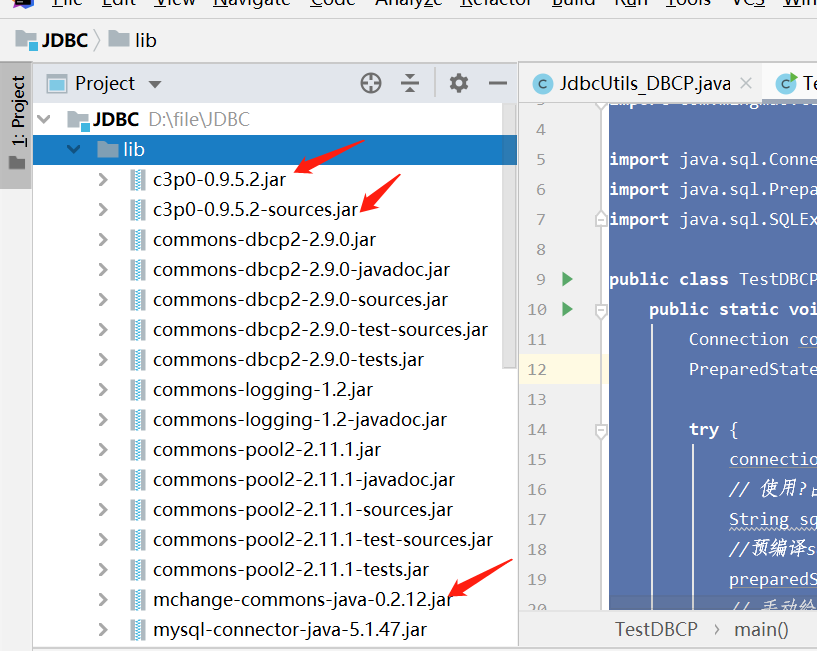This screenshot has height=651, width=817.
Task: Select mchange-commons-java-0.2.12.jar file
Action: pos(302,600)
